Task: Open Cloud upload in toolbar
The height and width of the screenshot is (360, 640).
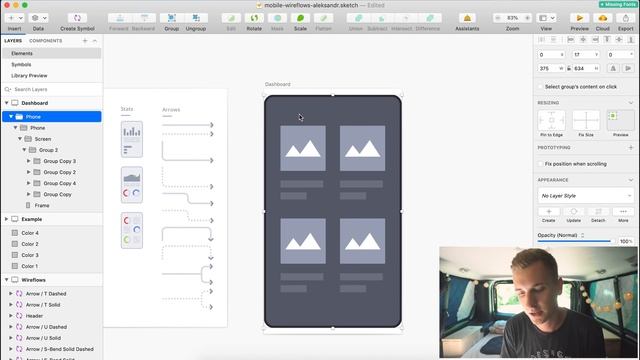Action: (602, 18)
